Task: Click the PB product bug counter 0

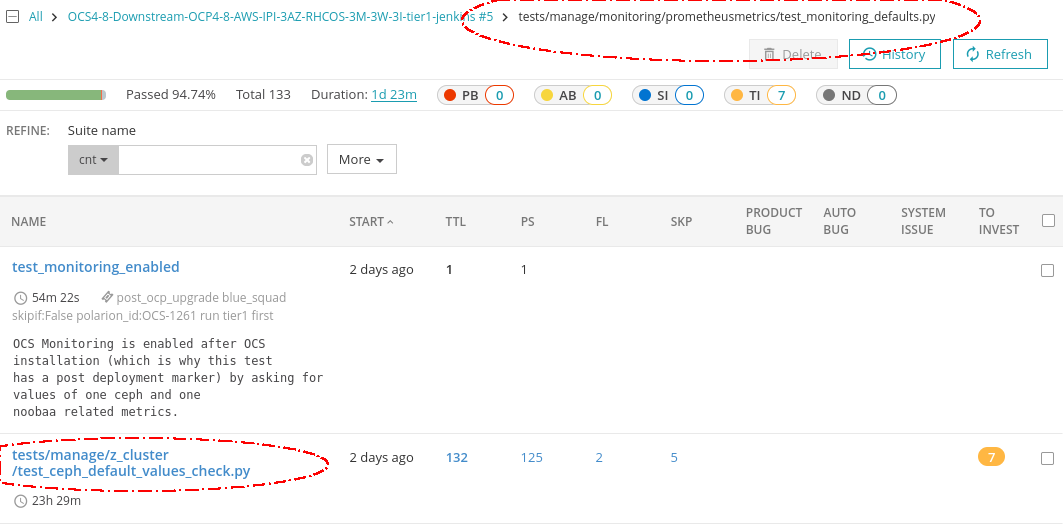Action: [x=499, y=96]
